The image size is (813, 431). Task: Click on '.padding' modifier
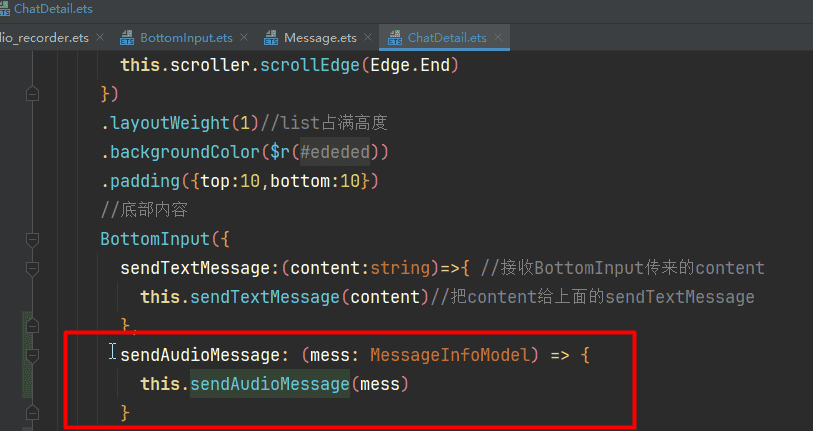140,181
